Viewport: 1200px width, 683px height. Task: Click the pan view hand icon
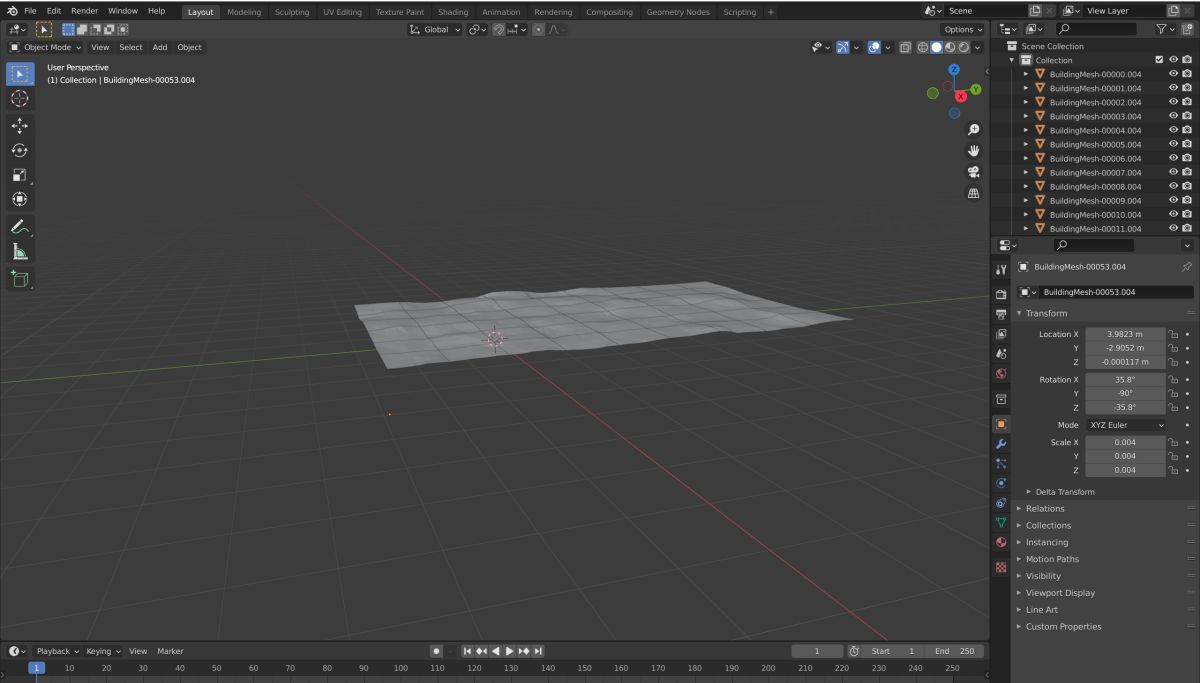pyautogui.click(x=973, y=151)
